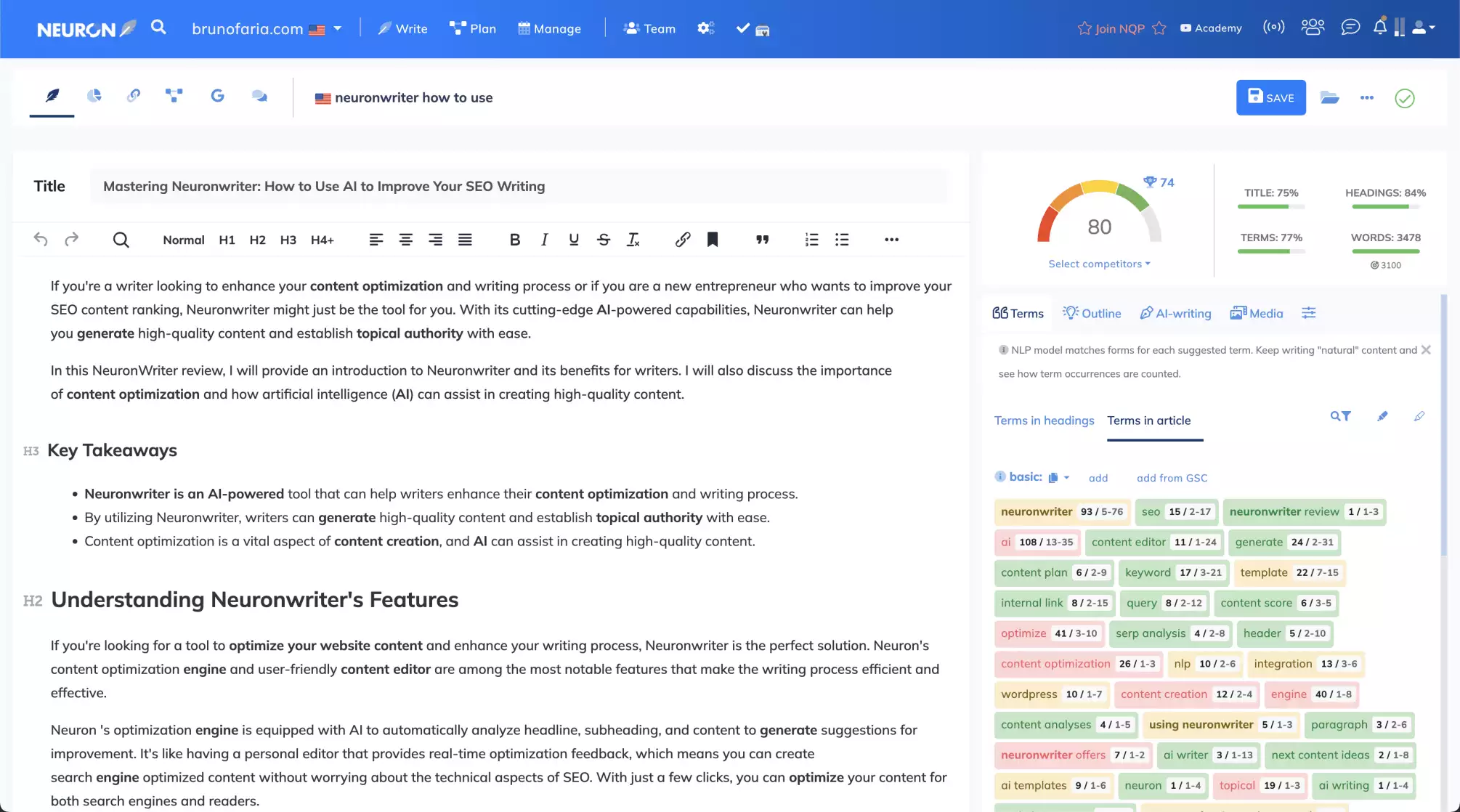1460x812 pixels.
Task: Apply H2 heading style
Action: click(x=257, y=240)
